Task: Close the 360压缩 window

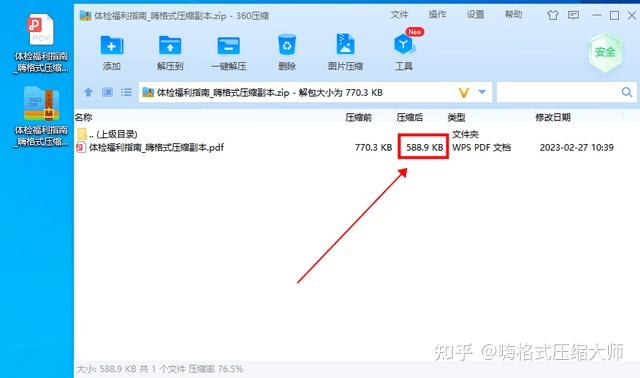Action: click(632, 16)
